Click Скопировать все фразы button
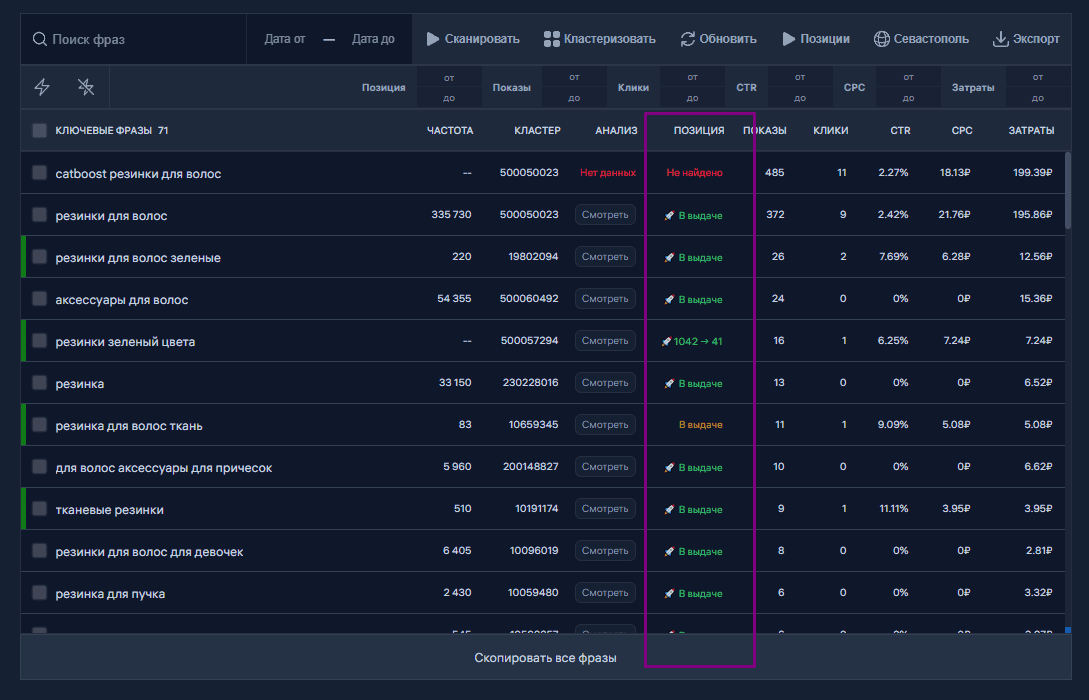This screenshot has height=700, width=1089. [x=545, y=658]
